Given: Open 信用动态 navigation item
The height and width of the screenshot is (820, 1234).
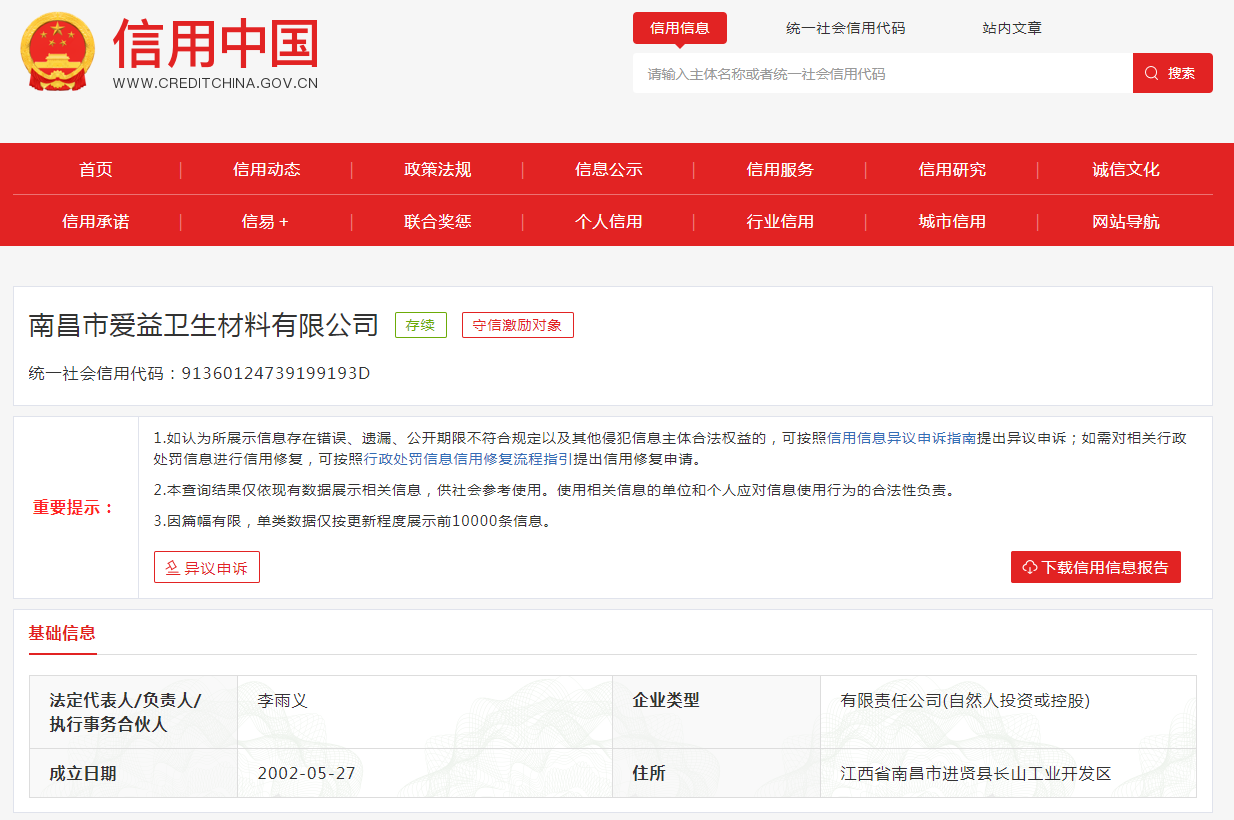Looking at the screenshot, I should 267,169.
